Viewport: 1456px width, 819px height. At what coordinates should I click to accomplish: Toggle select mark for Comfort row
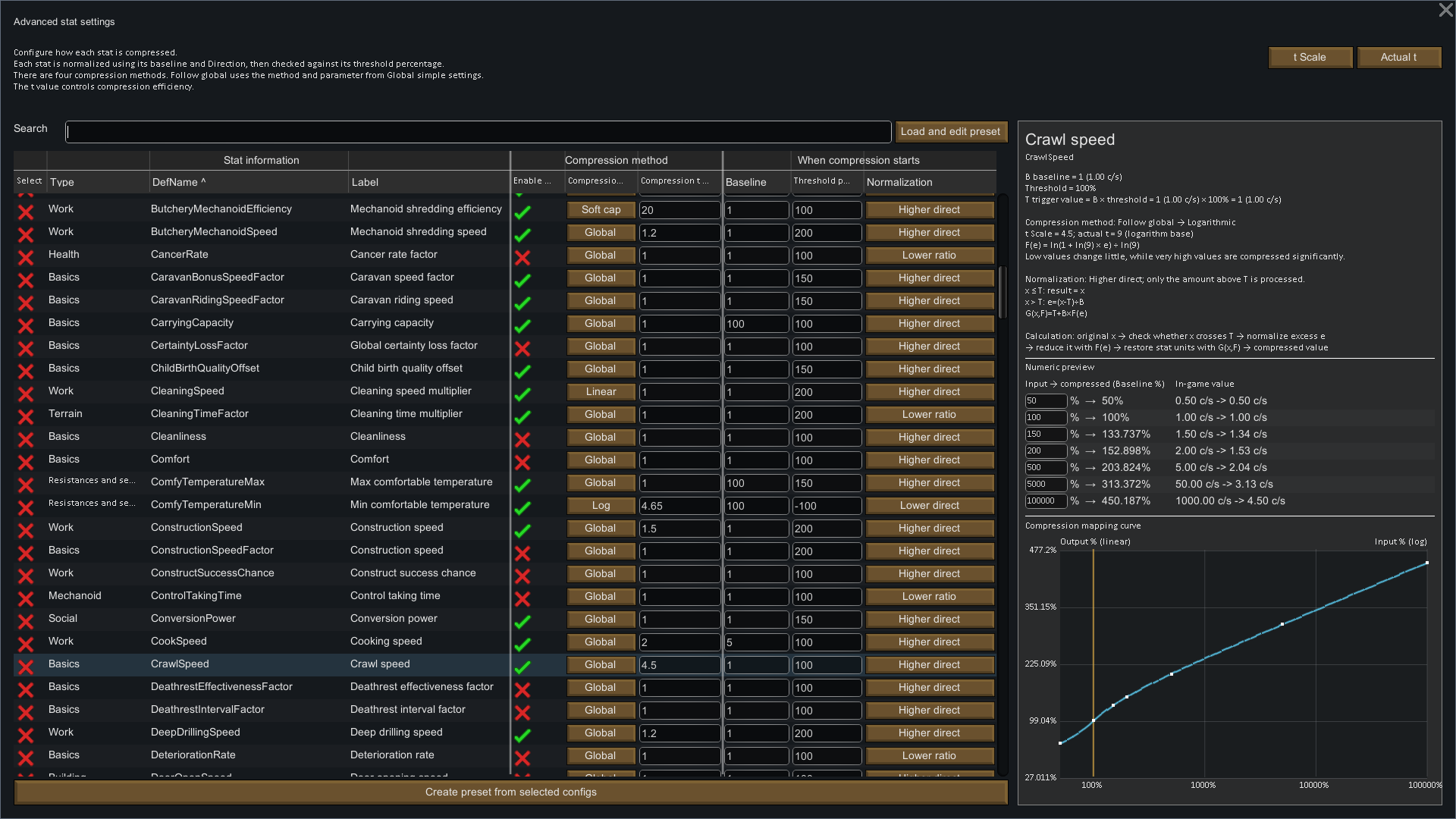point(26,463)
